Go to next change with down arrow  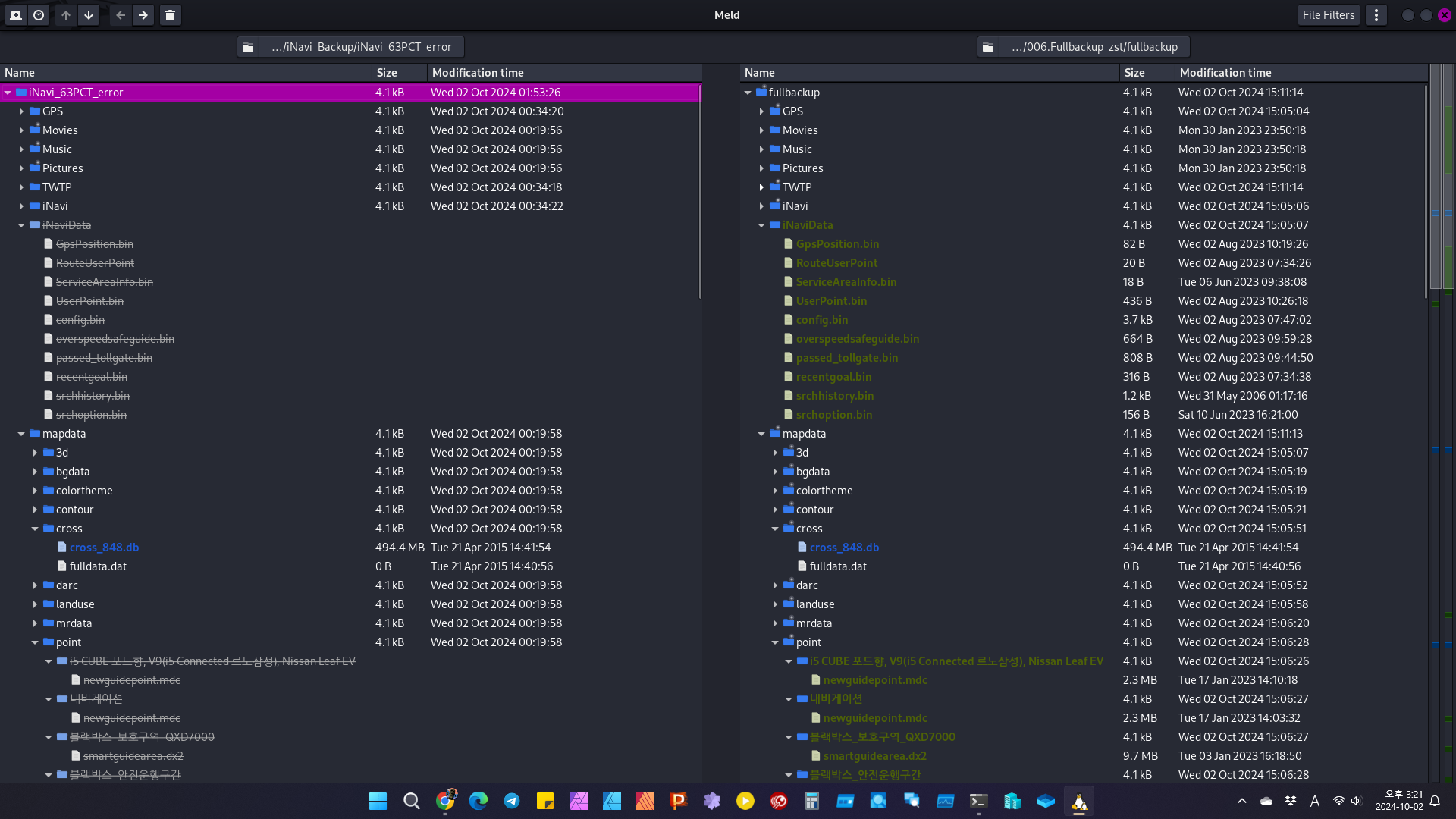click(x=89, y=15)
